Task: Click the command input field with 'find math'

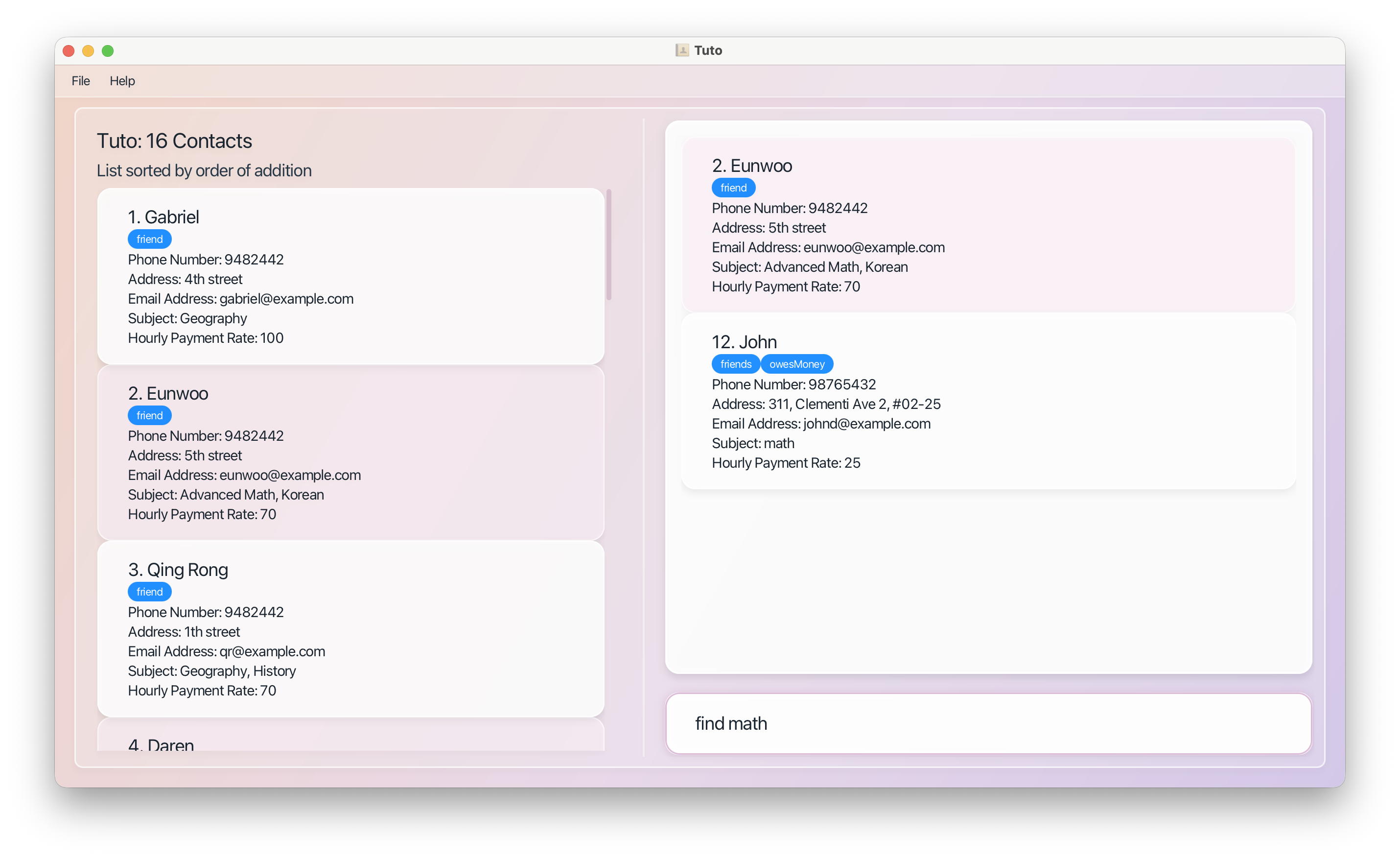Action: (988, 723)
